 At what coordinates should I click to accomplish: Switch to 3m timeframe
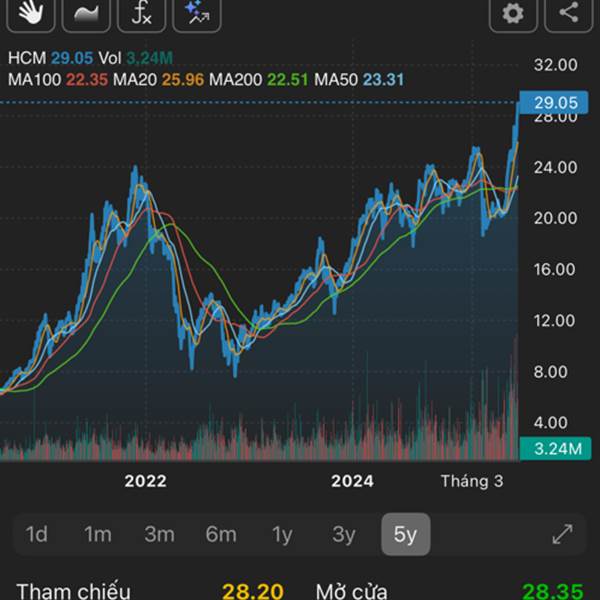coord(159,534)
